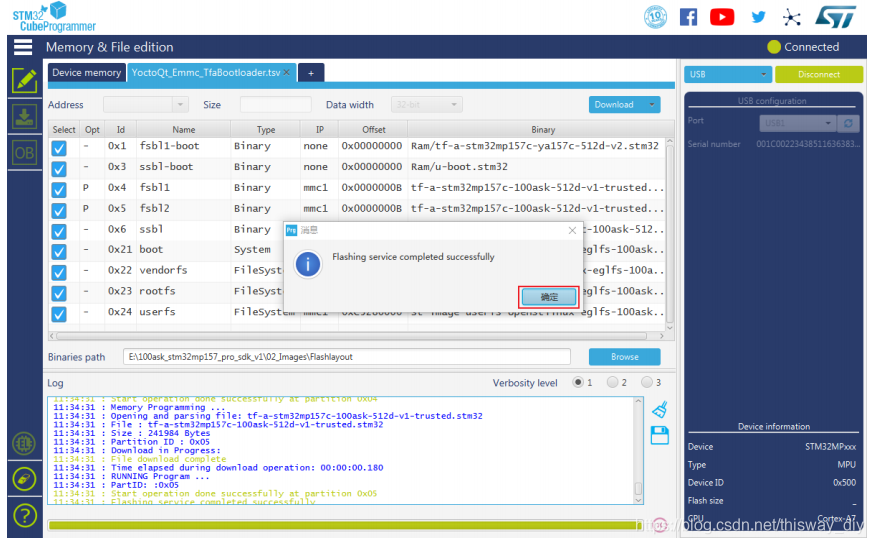Click the Binaries path input field
The height and width of the screenshot is (544, 874).
point(347,357)
